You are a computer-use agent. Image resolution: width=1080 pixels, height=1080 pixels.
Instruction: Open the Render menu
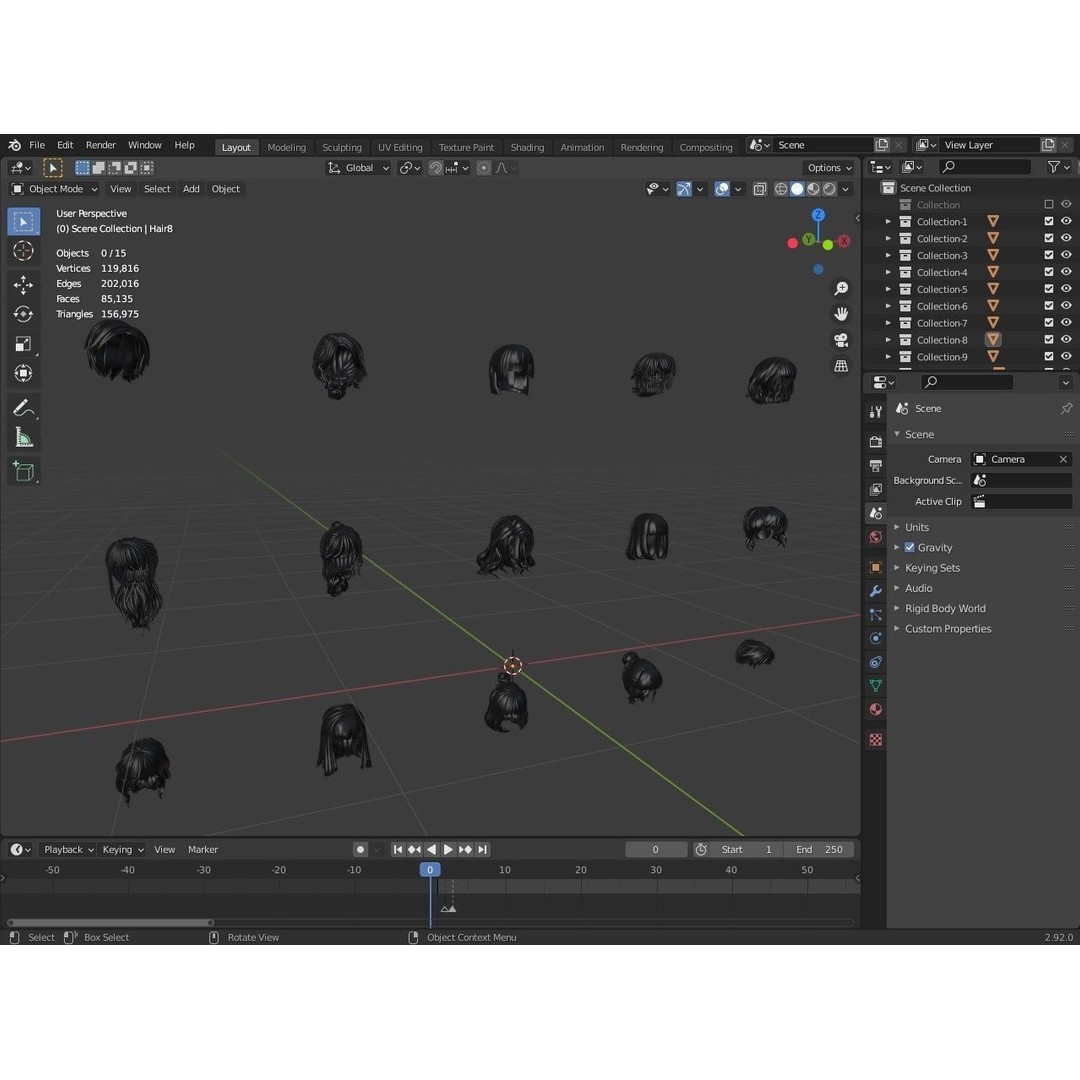pyautogui.click(x=100, y=145)
